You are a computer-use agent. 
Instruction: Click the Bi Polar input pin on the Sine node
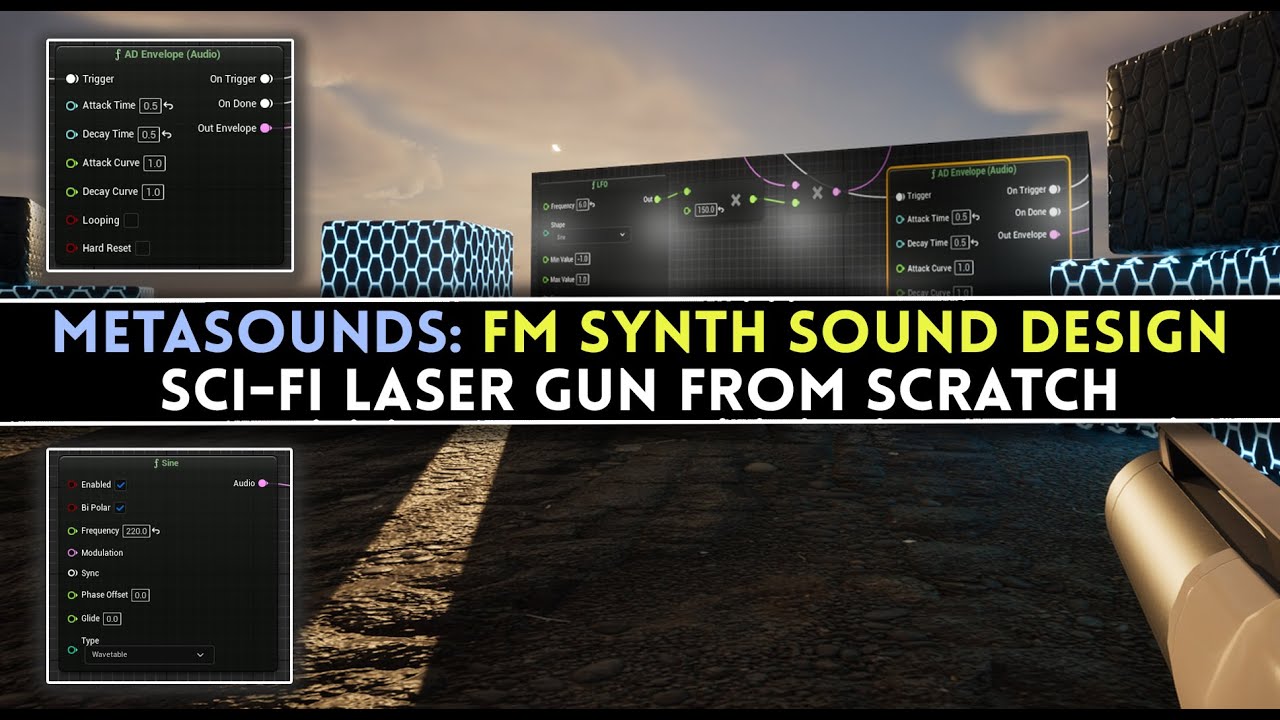coord(72,508)
